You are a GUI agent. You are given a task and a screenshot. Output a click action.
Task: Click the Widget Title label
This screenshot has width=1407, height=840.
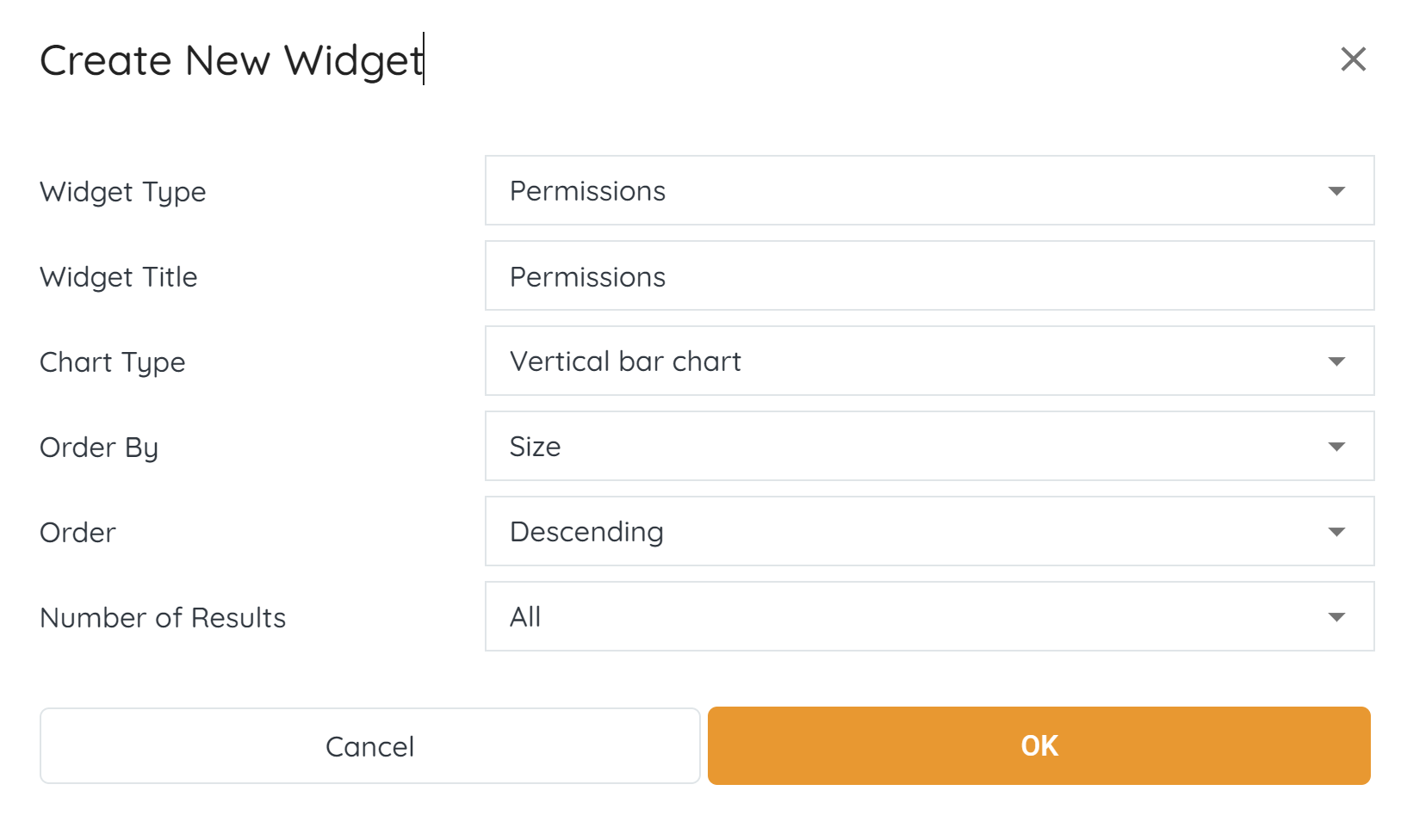(119, 277)
